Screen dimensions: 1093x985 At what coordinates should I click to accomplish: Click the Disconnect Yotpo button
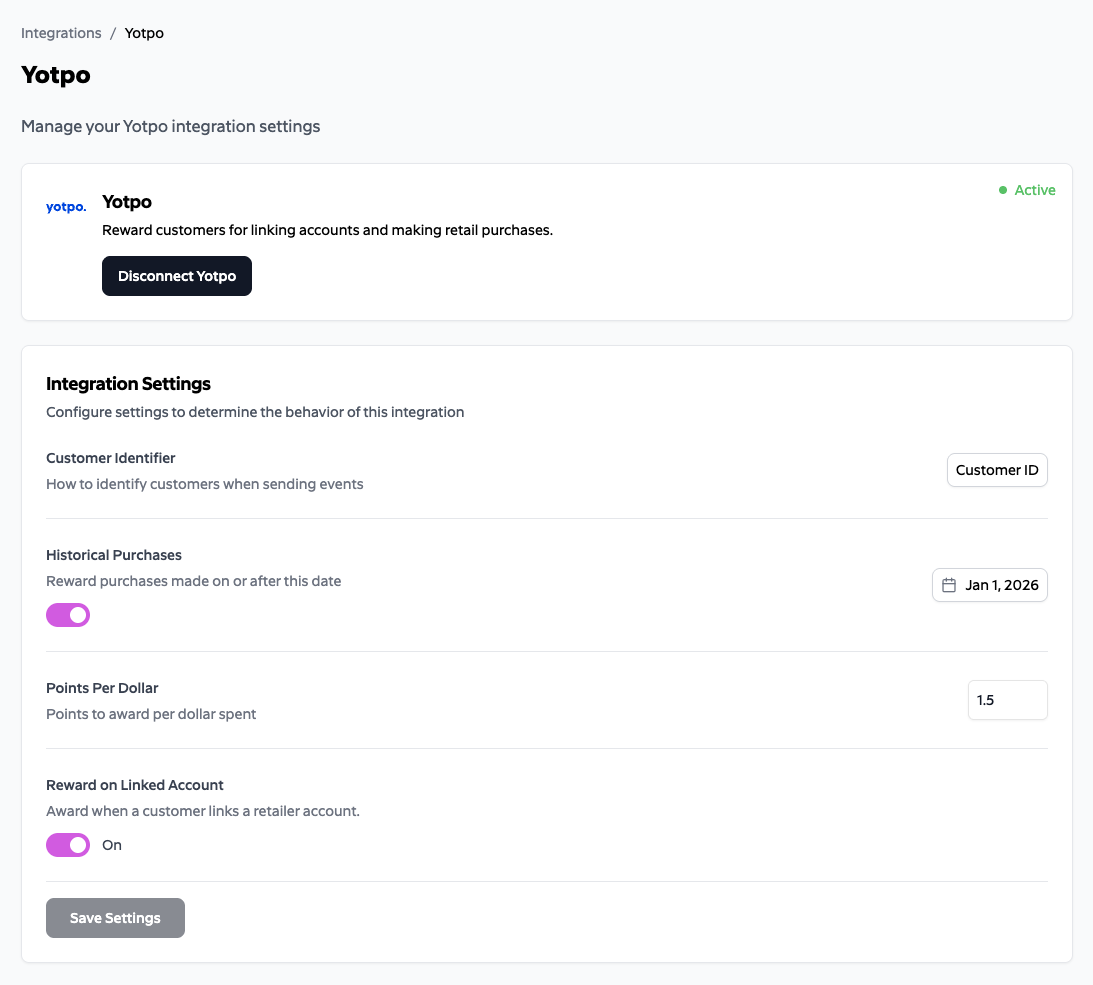pyautogui.click(x=176, y=275)
